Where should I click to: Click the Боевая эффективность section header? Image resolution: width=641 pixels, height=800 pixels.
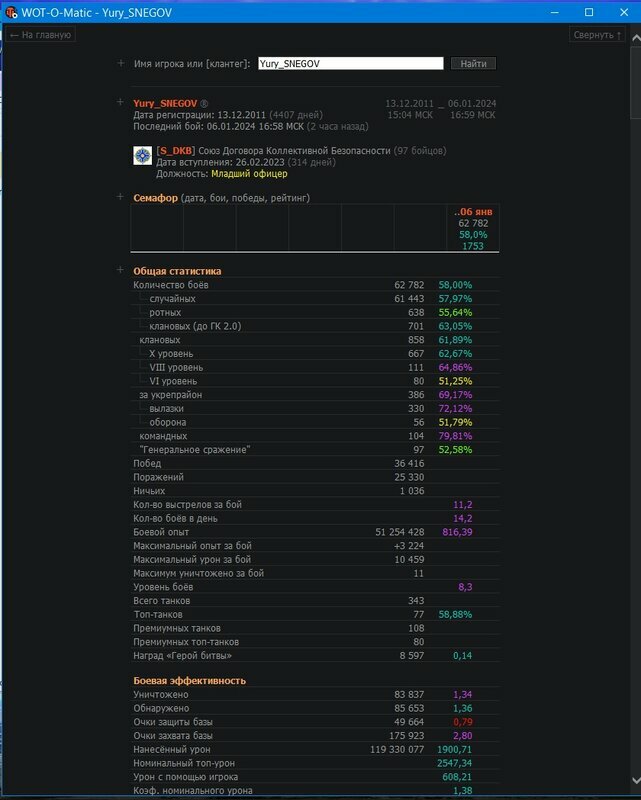click(189, 681)
